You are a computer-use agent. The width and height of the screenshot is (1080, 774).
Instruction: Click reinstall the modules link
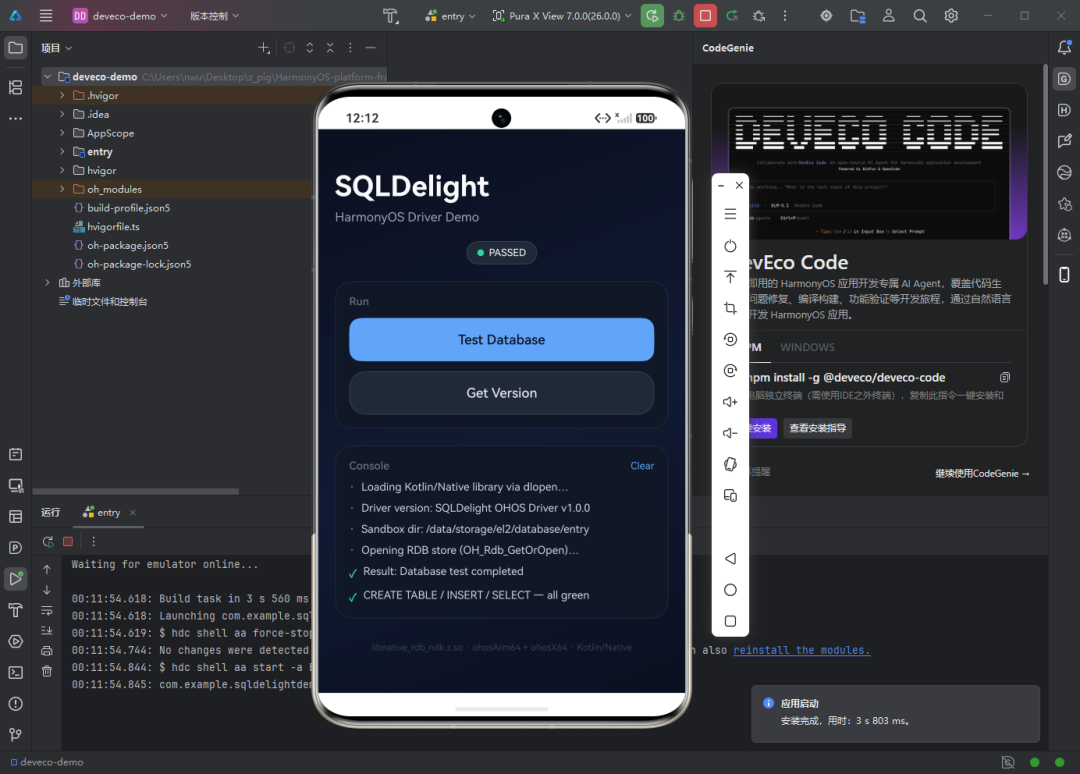tap(802, 650)
